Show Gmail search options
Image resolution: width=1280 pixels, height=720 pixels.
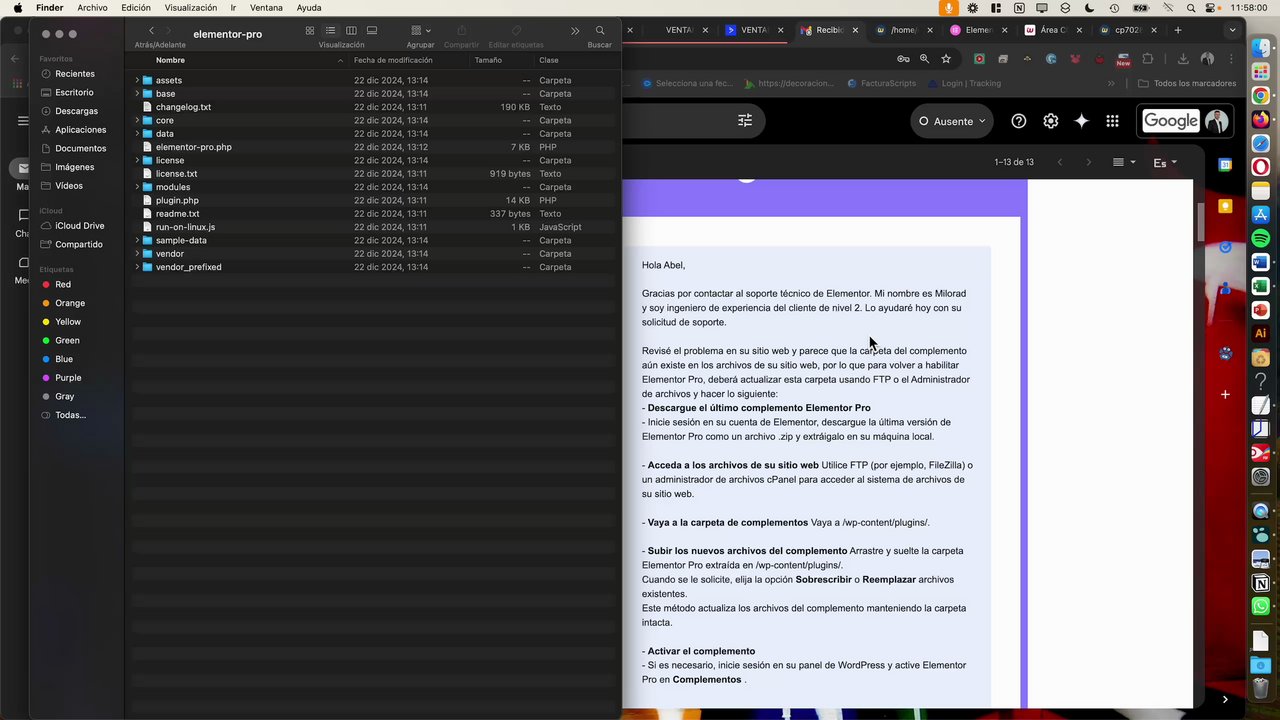(x=745, y=121)
